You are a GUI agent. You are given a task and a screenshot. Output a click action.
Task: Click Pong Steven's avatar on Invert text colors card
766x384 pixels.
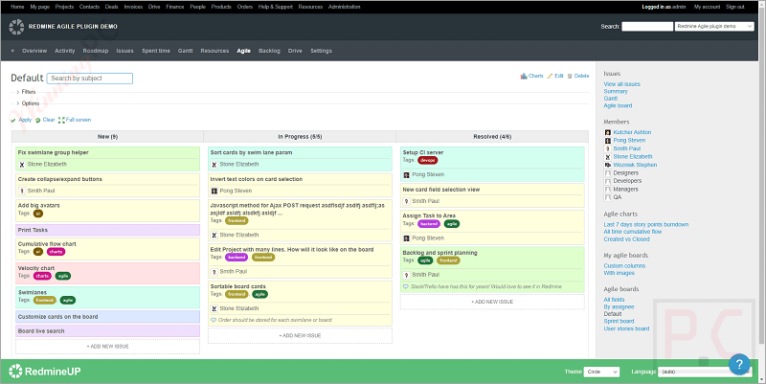click(214, 191)
